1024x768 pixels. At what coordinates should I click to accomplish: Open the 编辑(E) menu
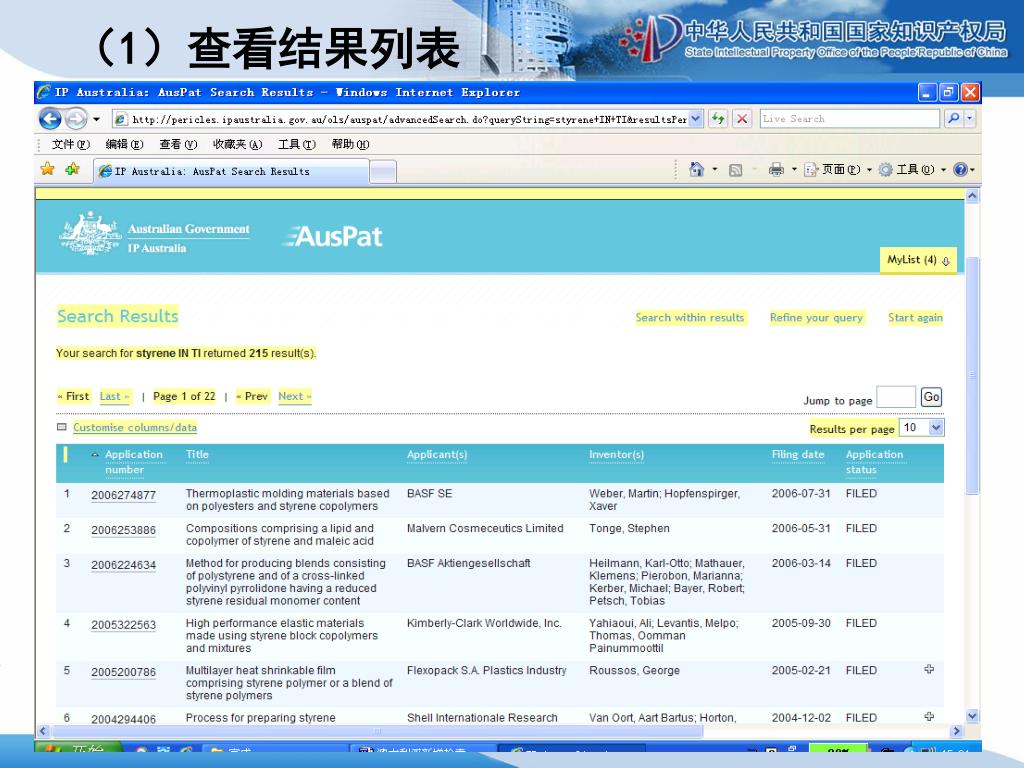click(124, 144)
